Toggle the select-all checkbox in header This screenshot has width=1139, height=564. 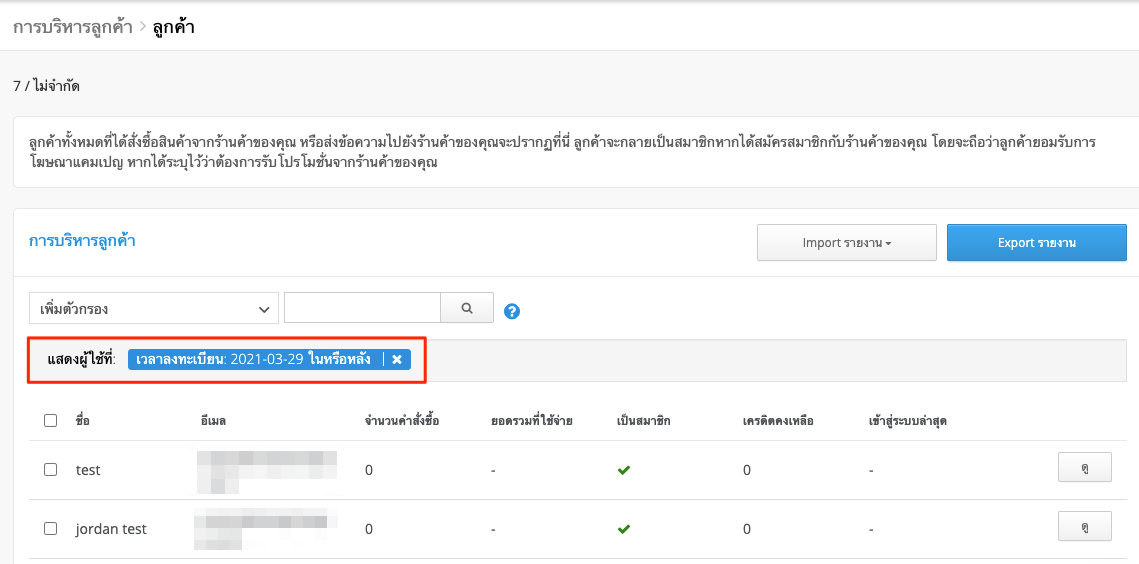tap(50, 420)
